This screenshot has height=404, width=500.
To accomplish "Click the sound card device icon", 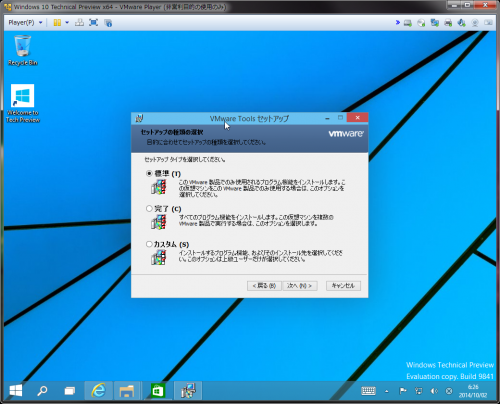I will (x=462, y=23).
